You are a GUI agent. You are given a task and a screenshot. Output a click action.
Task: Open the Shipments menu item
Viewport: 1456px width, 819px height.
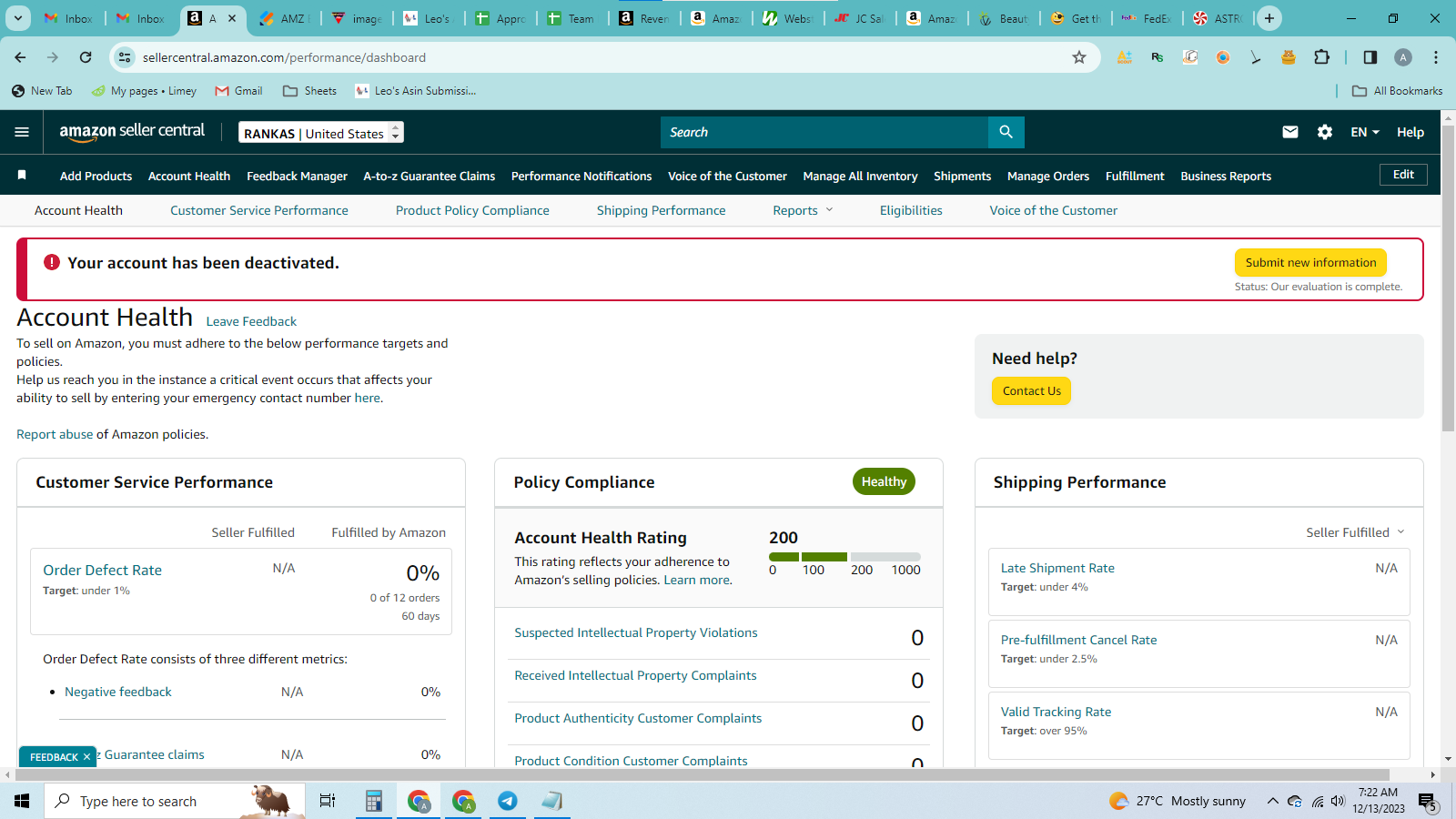point(962,176)
